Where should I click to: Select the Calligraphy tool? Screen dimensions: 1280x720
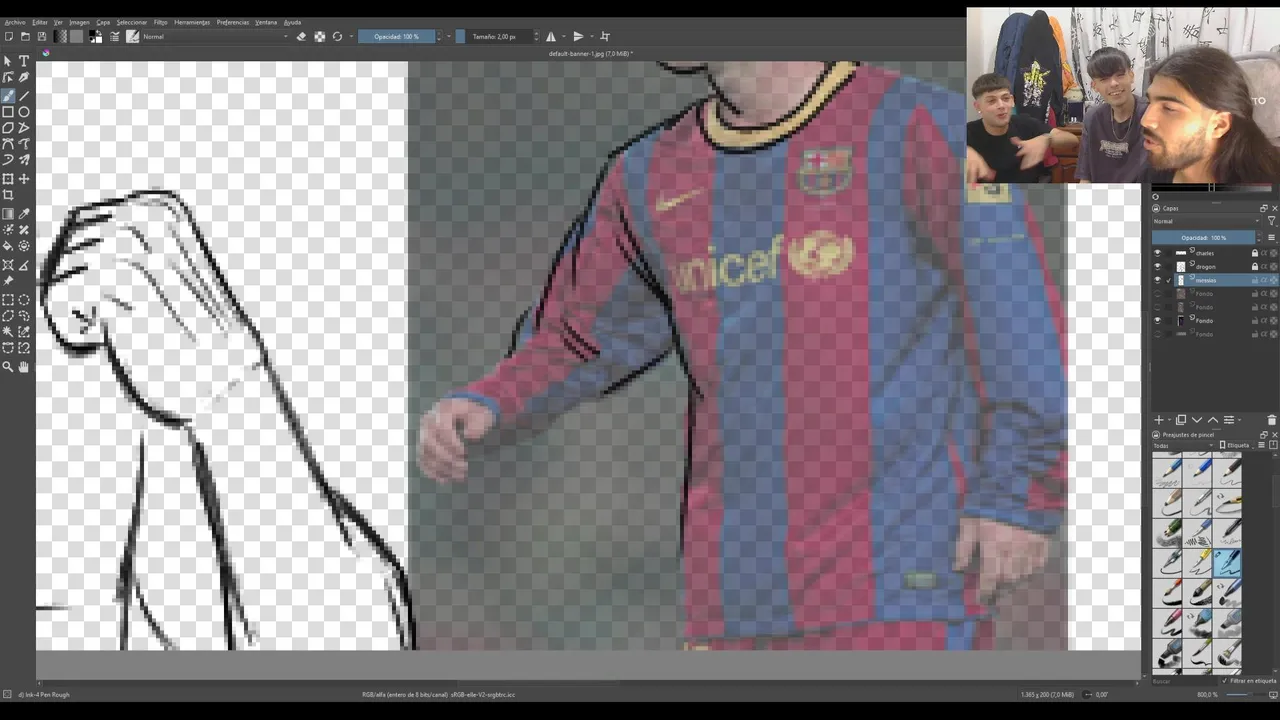pos(24,77)
